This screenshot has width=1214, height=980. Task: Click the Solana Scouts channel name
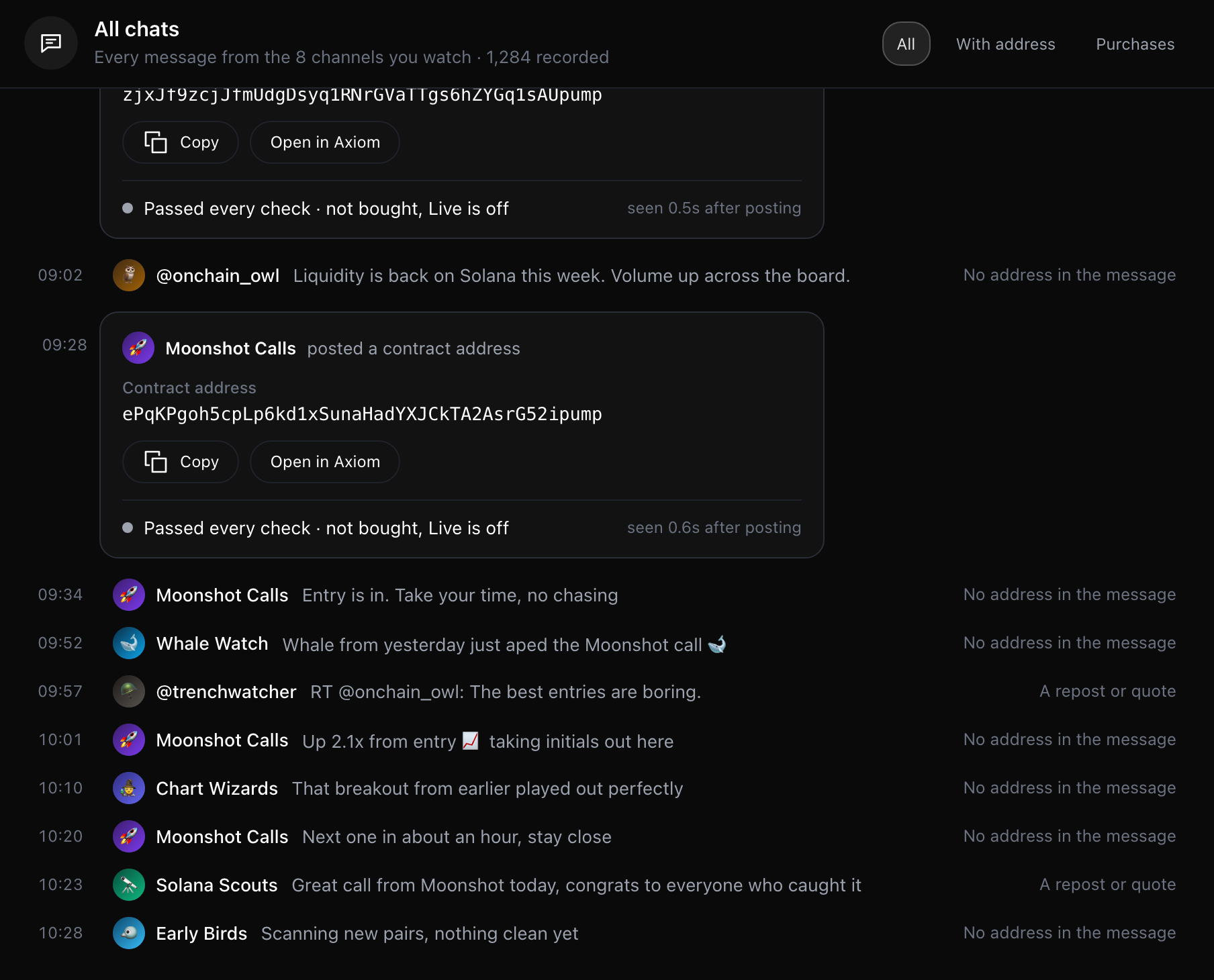click(x=217, y=885)
